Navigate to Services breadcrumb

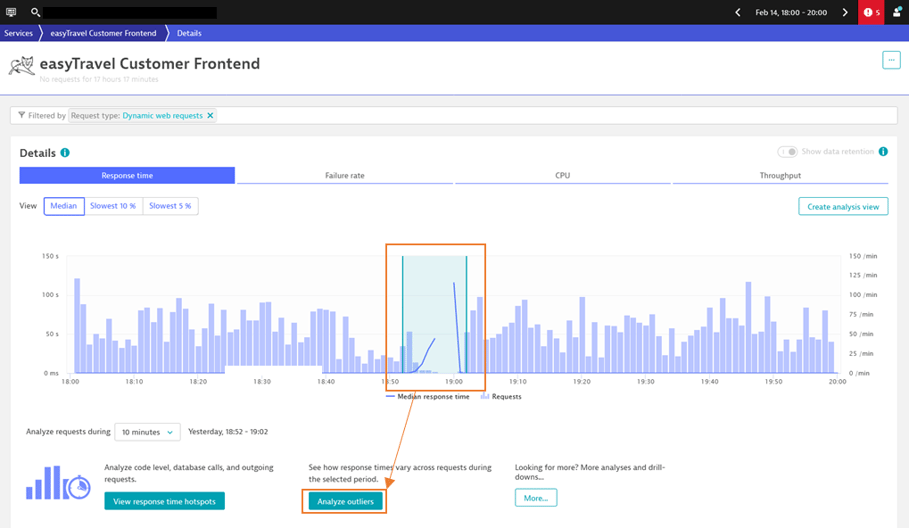[19, 33]
